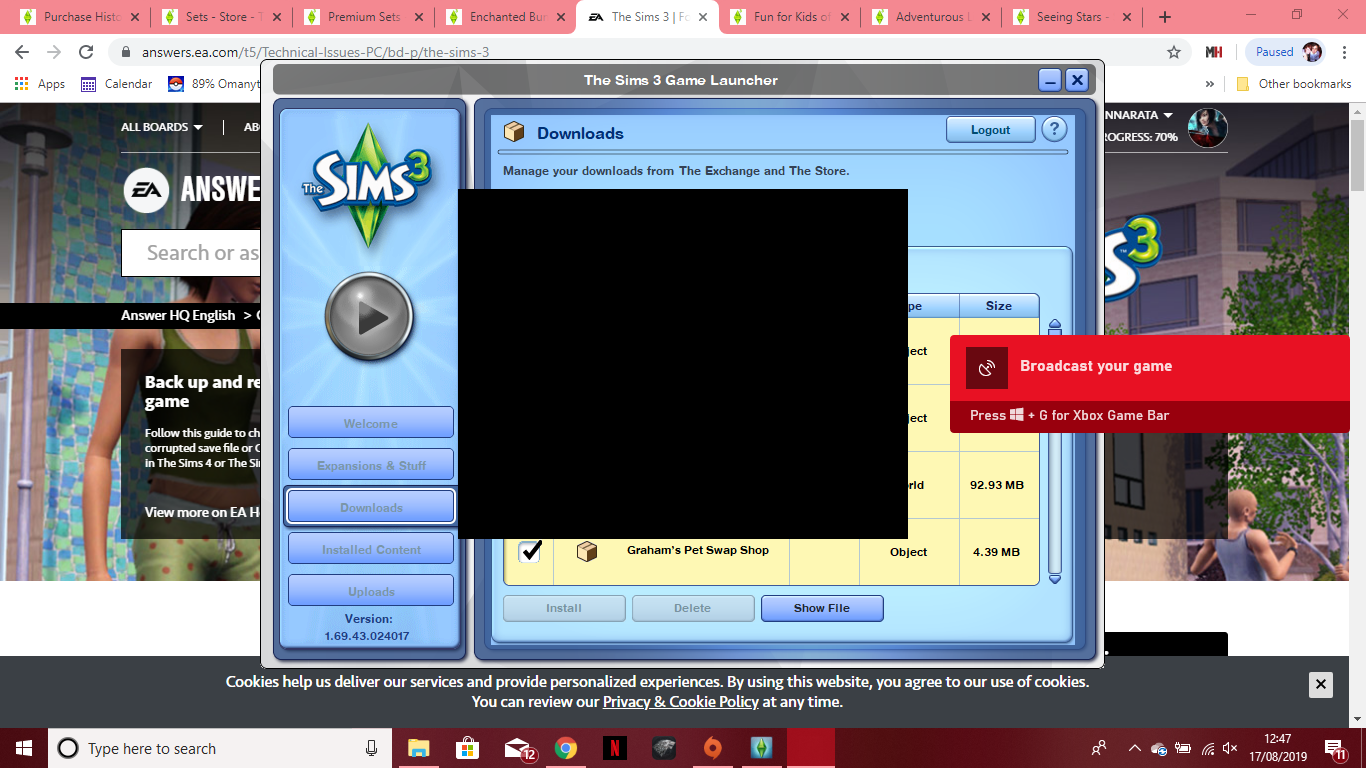Bookmark this page with the star icon
The width and height of the screenshot is (1366, 768).
pyautogui.click(x=1174, y=52)
